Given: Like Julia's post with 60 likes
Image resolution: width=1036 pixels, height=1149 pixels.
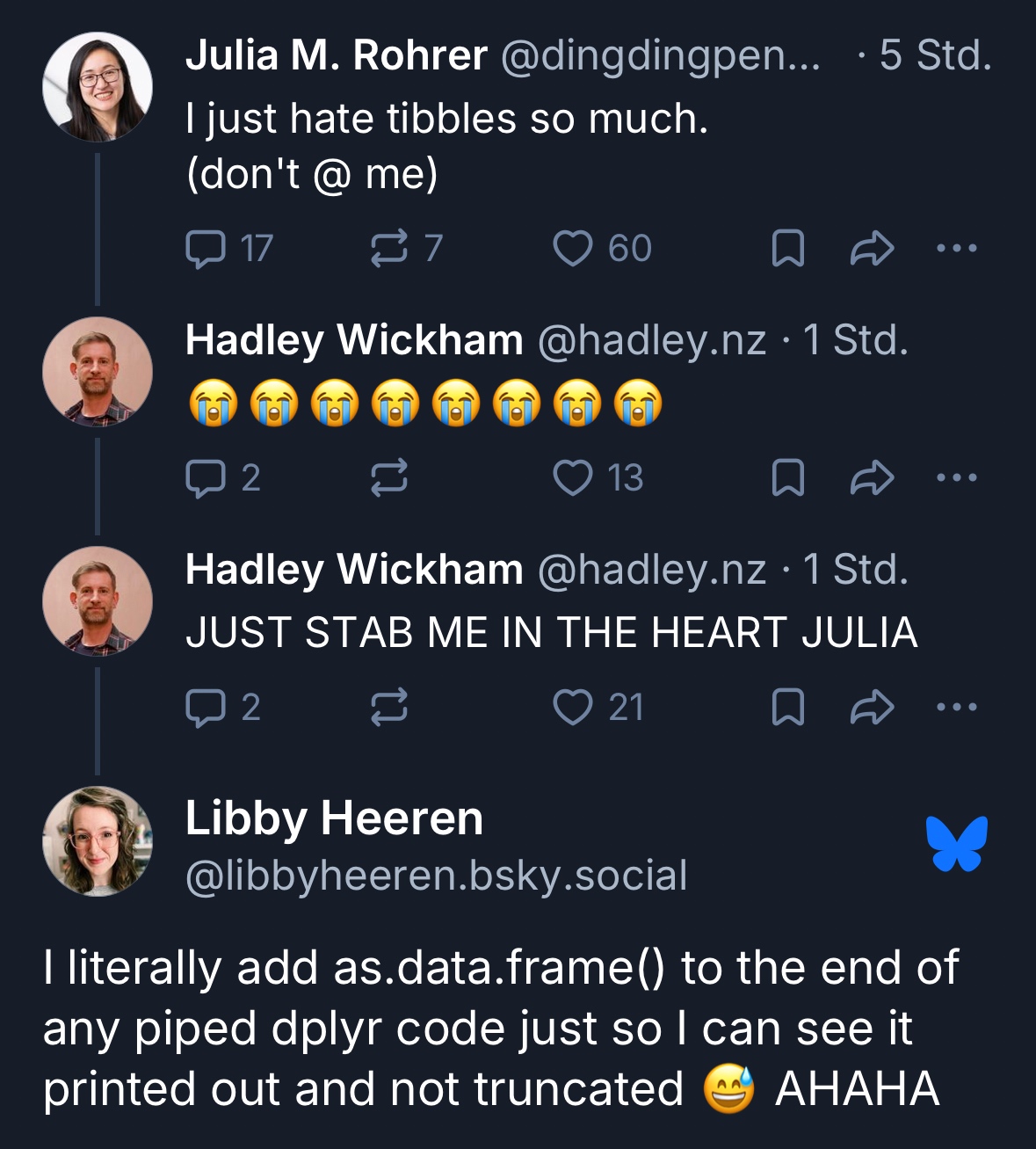Looking at the screenshot, I should coord(573,249).
